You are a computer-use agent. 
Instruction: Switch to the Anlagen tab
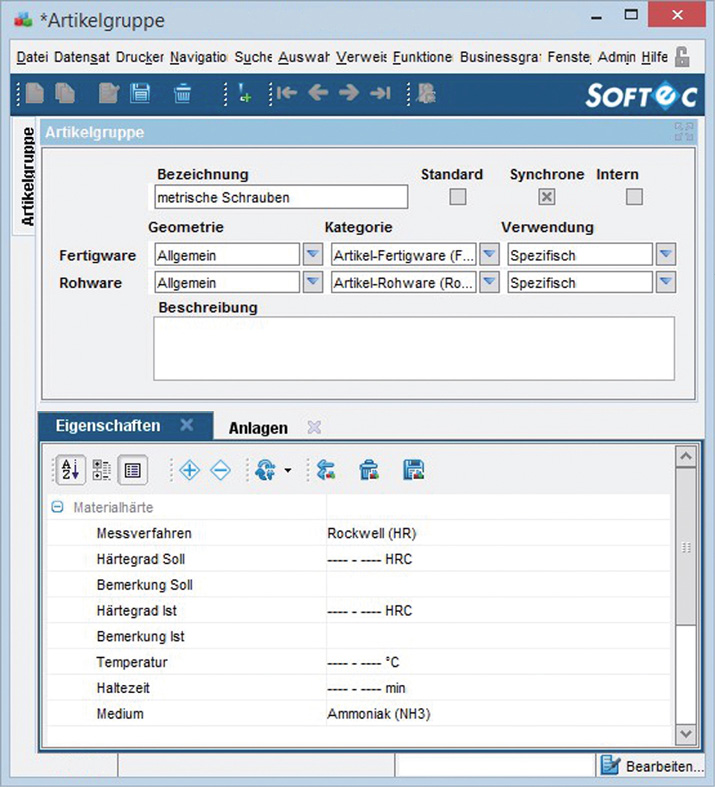[258, 428]
